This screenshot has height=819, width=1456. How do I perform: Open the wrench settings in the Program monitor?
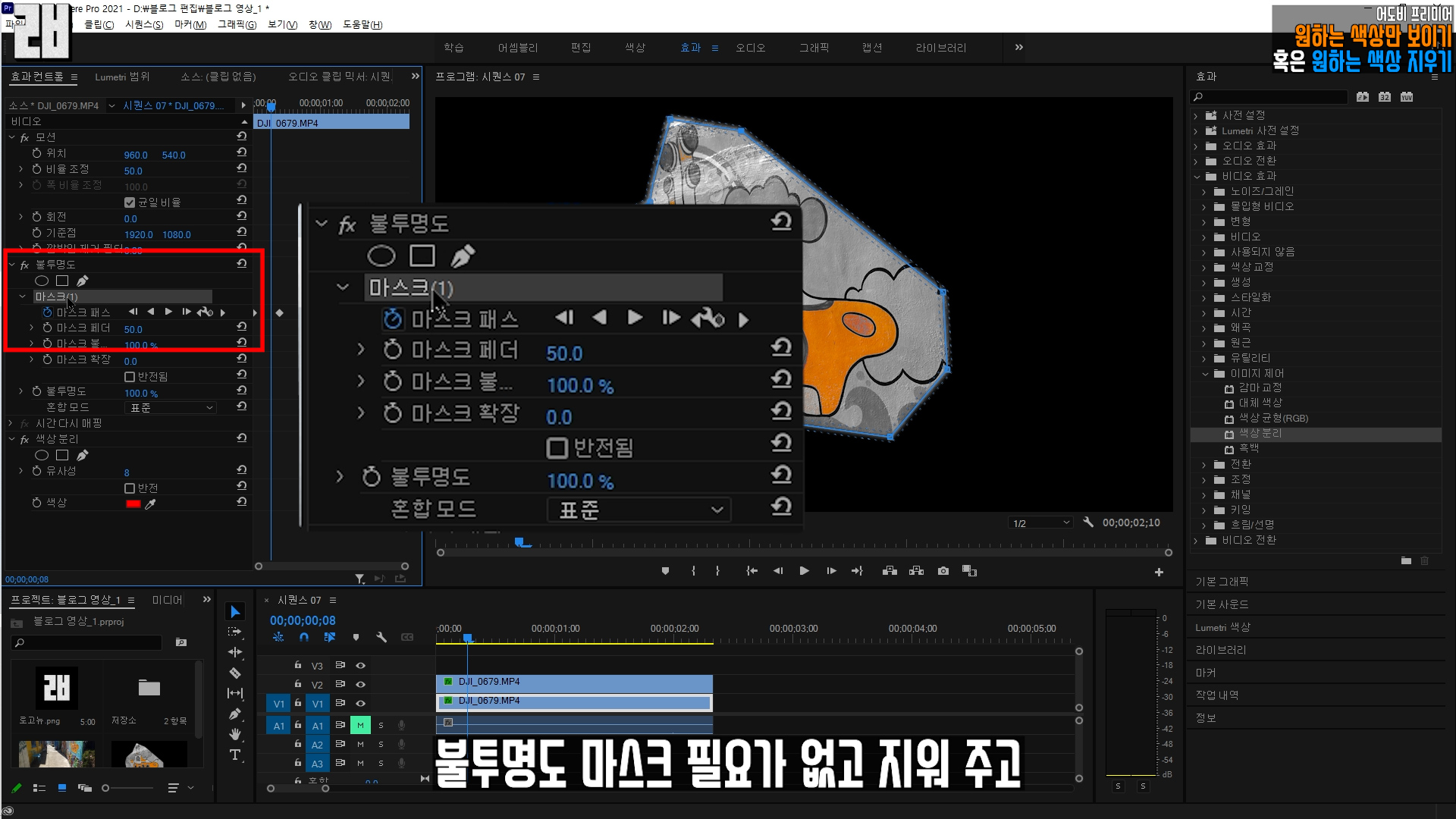point(1088,522)
